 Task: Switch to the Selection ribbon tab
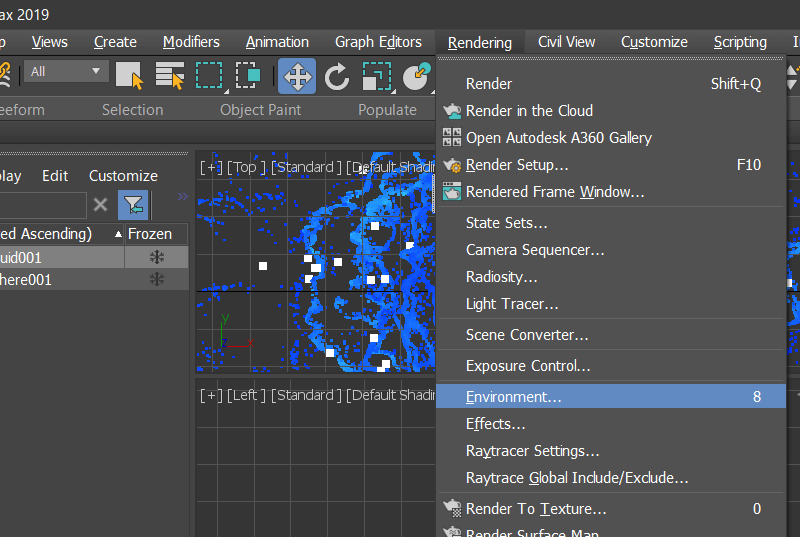(133, 110)
